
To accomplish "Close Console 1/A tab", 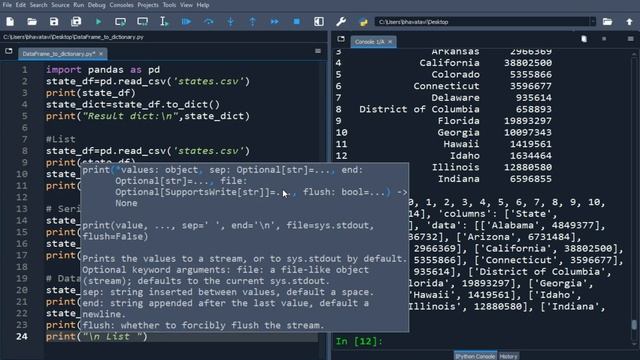I will click(x=390, y=42).
